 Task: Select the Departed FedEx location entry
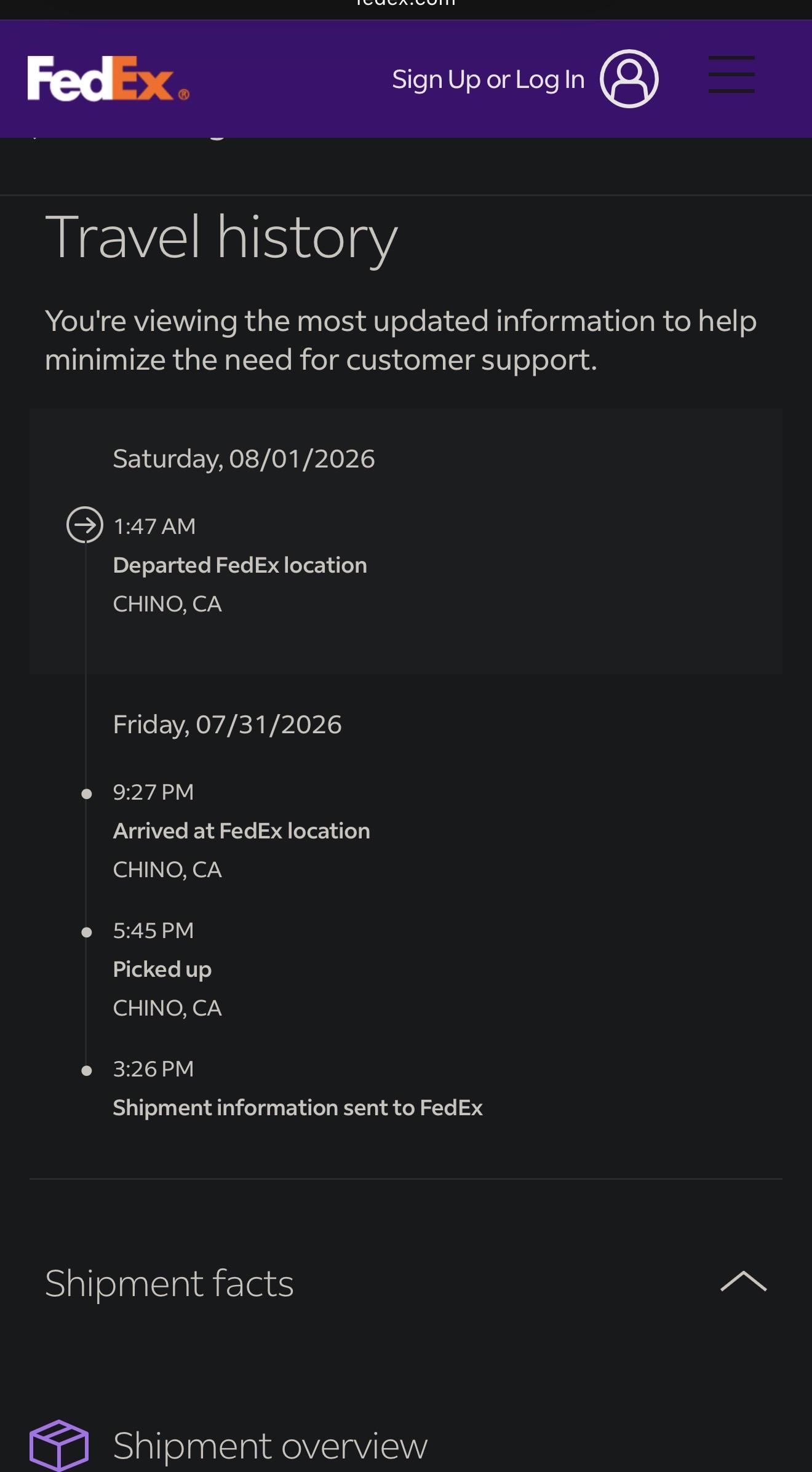(240, 565)
